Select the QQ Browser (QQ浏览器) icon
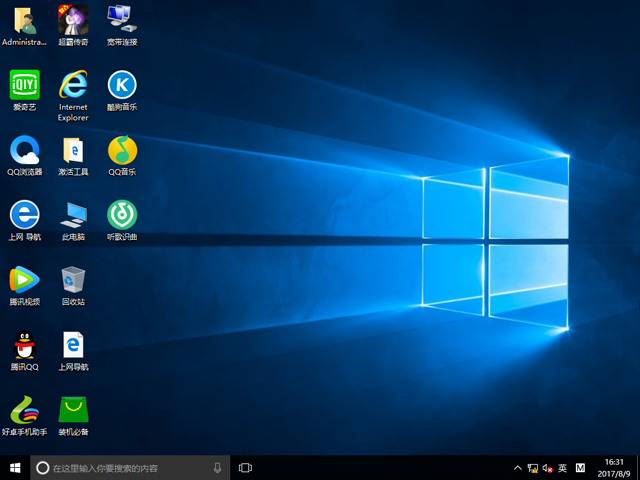 [x=24, y=150]
